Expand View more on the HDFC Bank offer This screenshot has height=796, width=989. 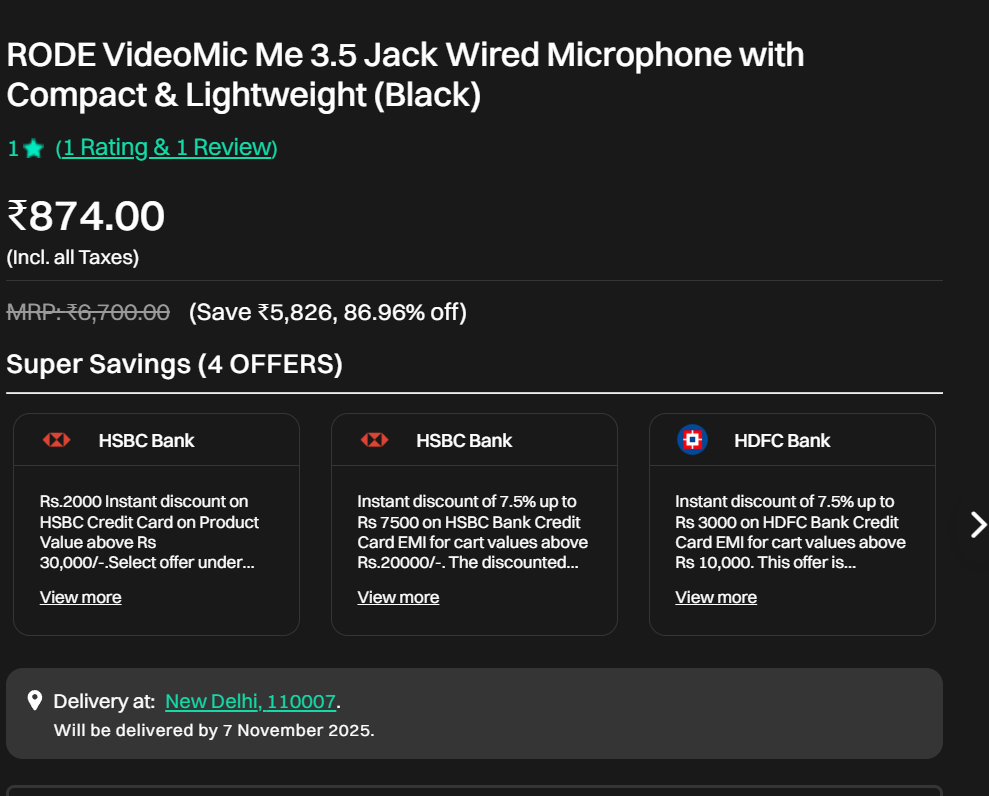(716, 597)
